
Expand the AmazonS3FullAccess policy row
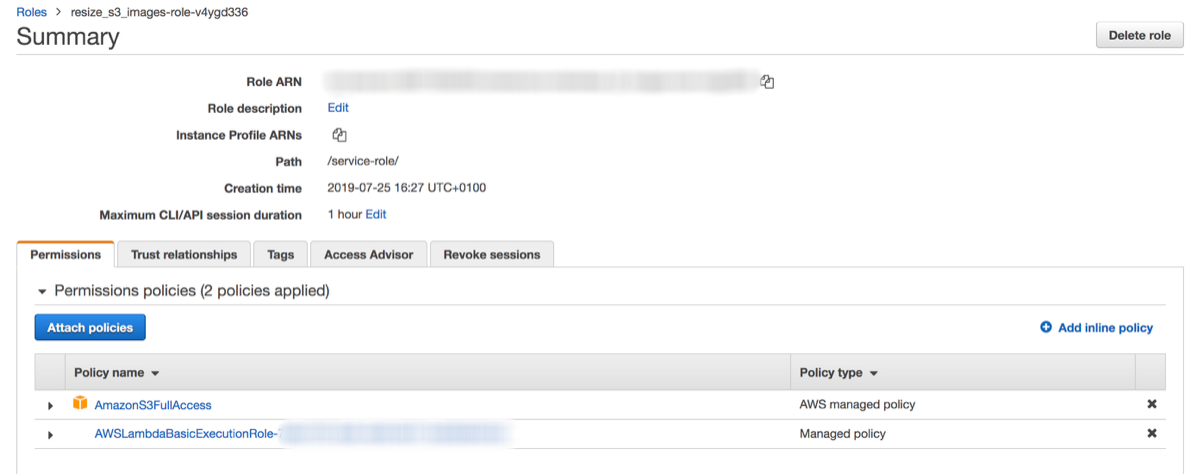51,405
